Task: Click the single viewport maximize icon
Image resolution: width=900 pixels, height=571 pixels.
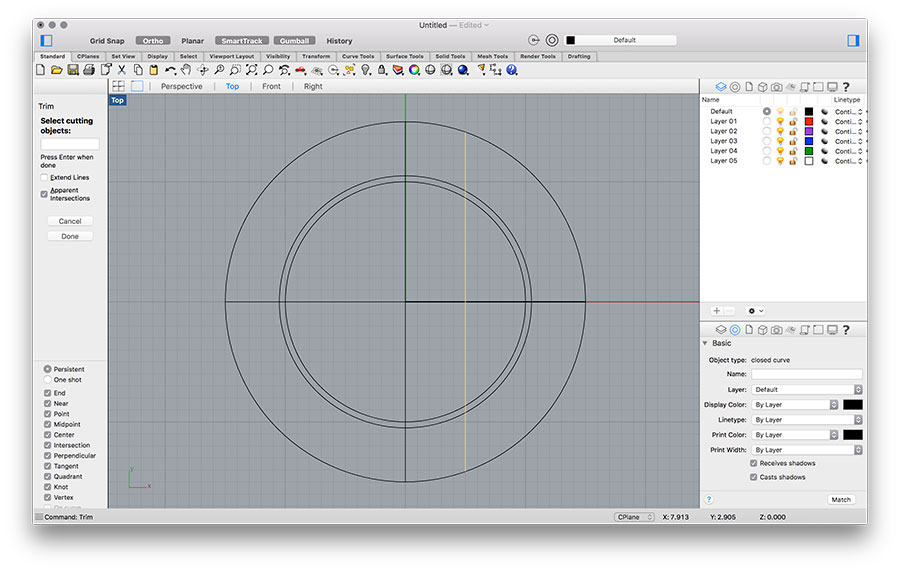Action: [137, 86]
